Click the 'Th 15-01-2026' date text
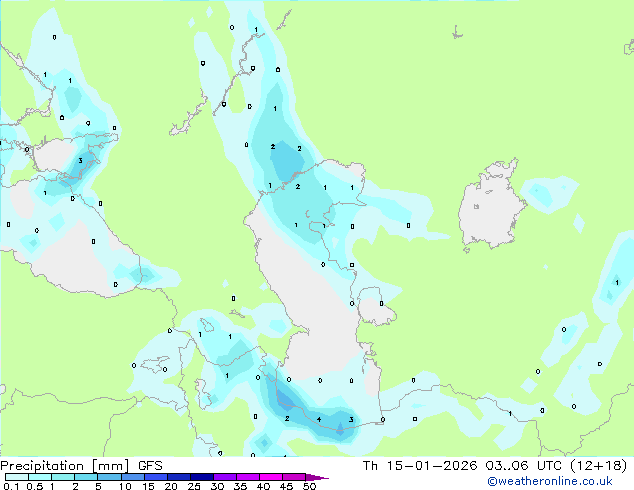The width and height of the screenshot is (634, 490). click(420, 466)
